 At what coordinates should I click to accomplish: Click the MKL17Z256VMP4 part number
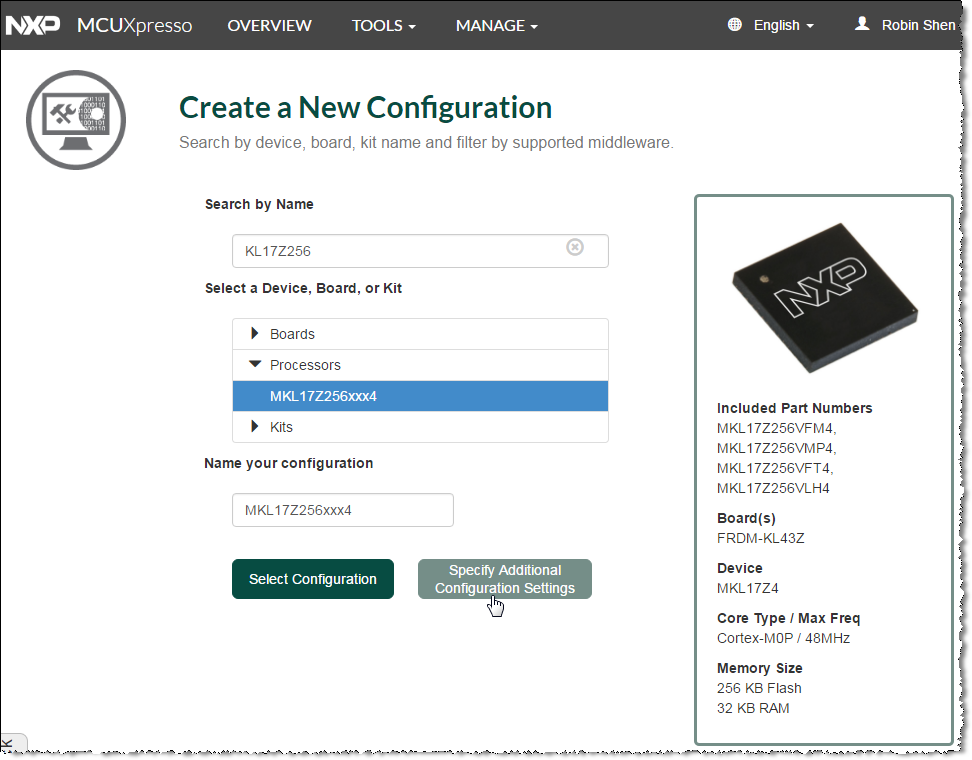pos(776,448)
